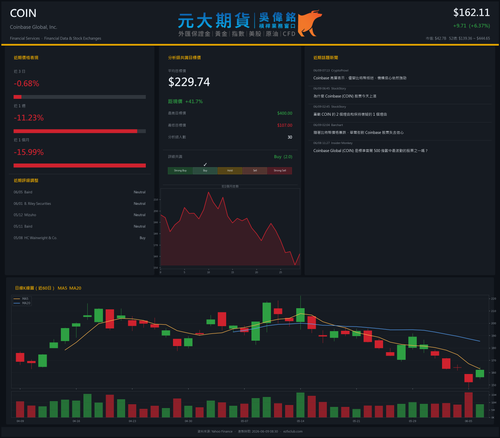Viewport: 500px width, 438px height.
Task: Click the Buy segment of the rating scale
Action: coord(205,171)
